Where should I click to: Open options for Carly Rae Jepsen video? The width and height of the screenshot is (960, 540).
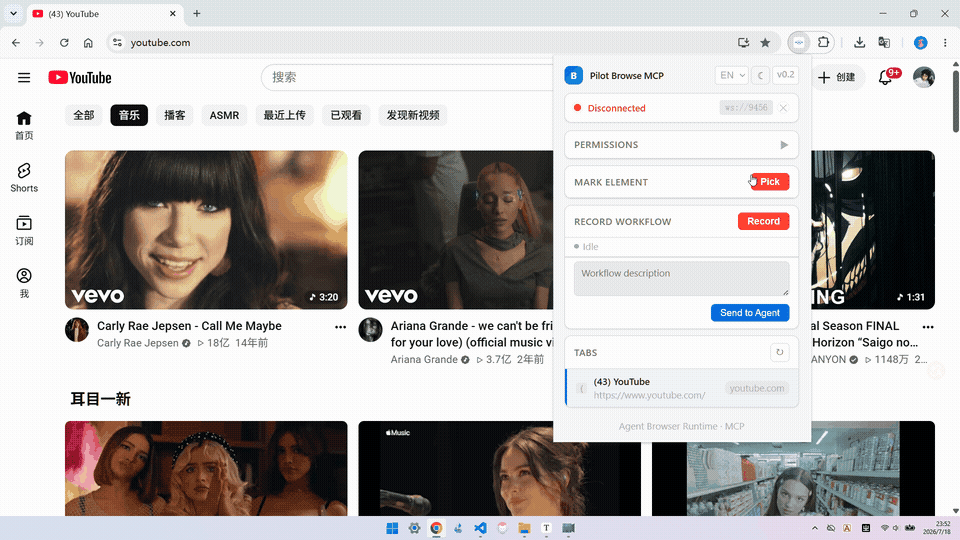(x=340, y=327)
